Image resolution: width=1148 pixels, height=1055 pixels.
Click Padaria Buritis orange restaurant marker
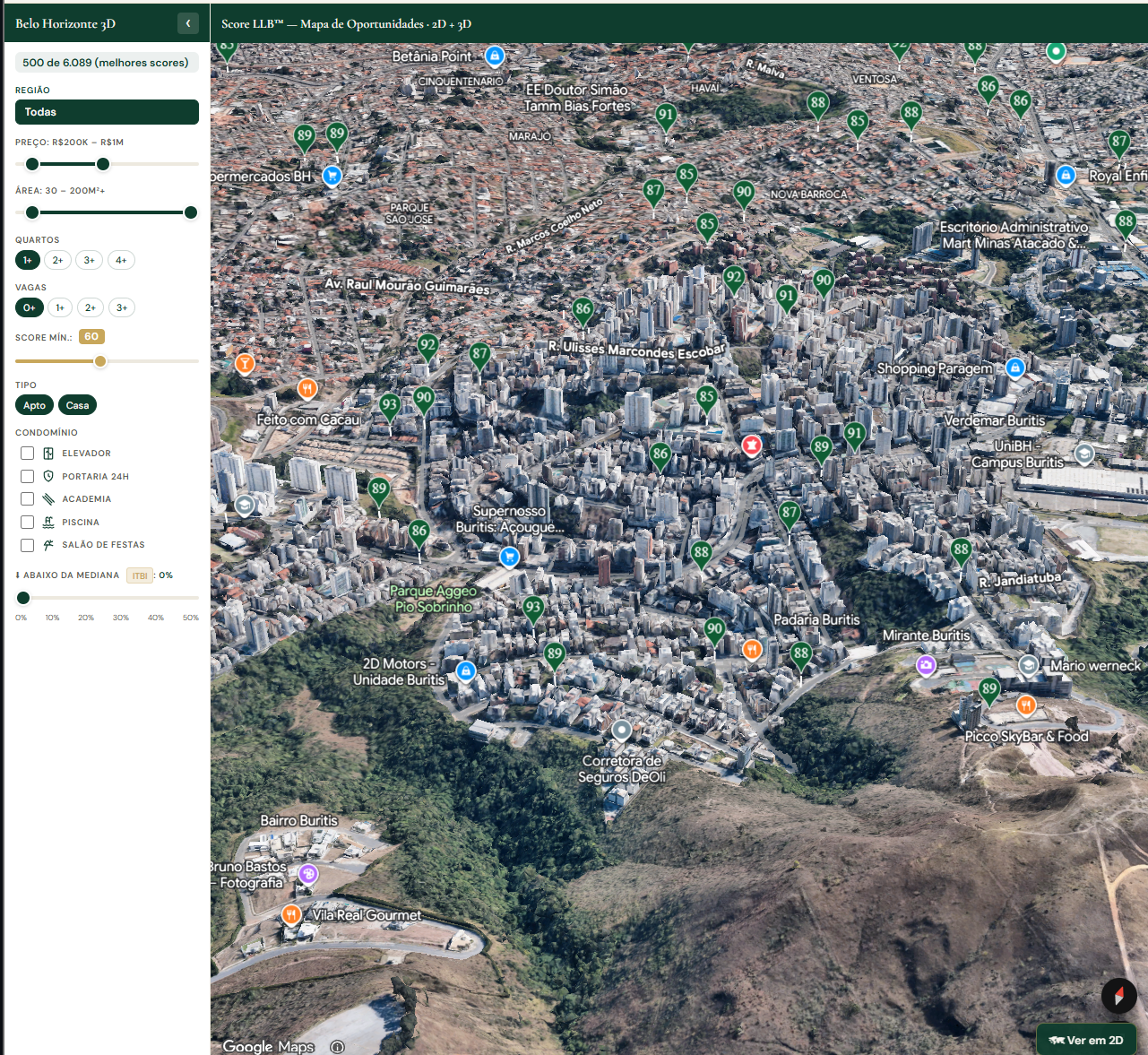pos(752,650)
